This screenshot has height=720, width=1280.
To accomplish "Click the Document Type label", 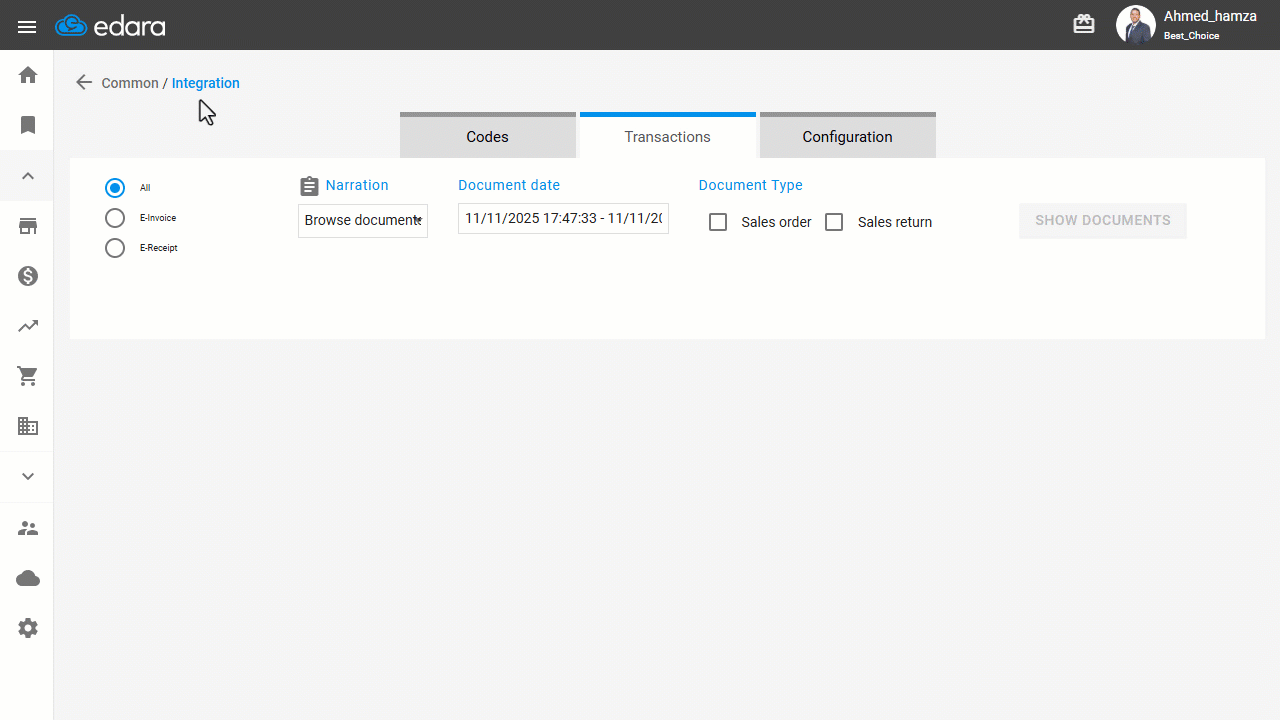I will (x=751, y=185).
